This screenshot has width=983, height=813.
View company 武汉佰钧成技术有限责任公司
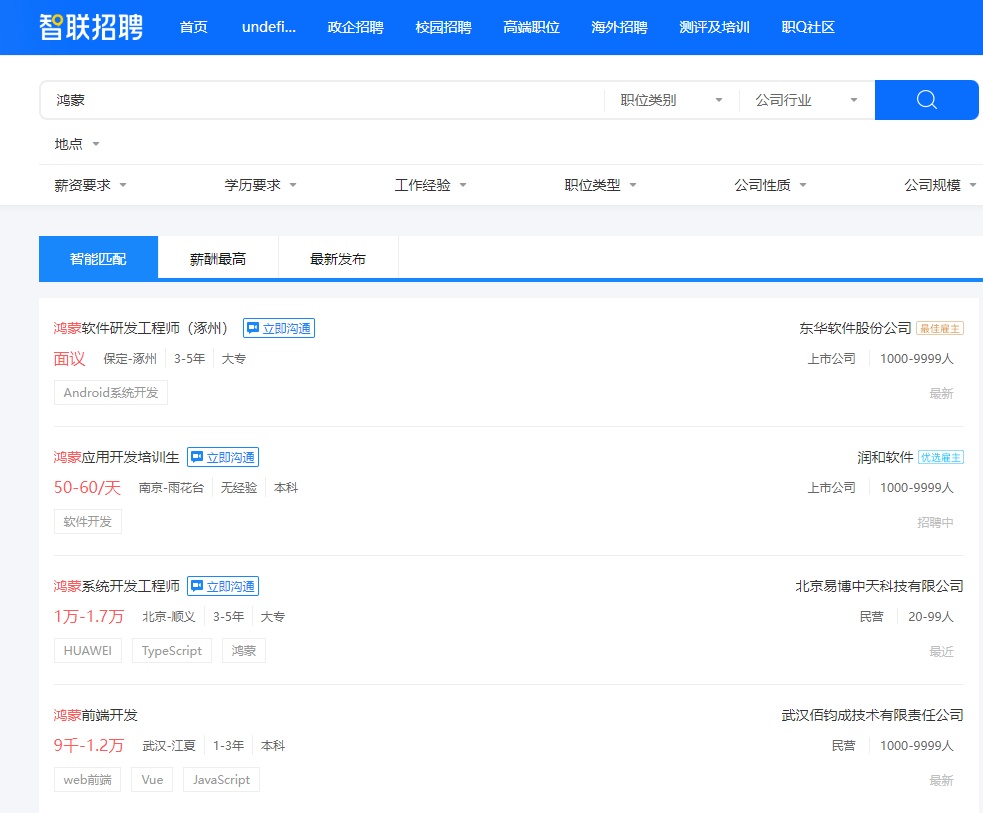click(x=872, y=715)
